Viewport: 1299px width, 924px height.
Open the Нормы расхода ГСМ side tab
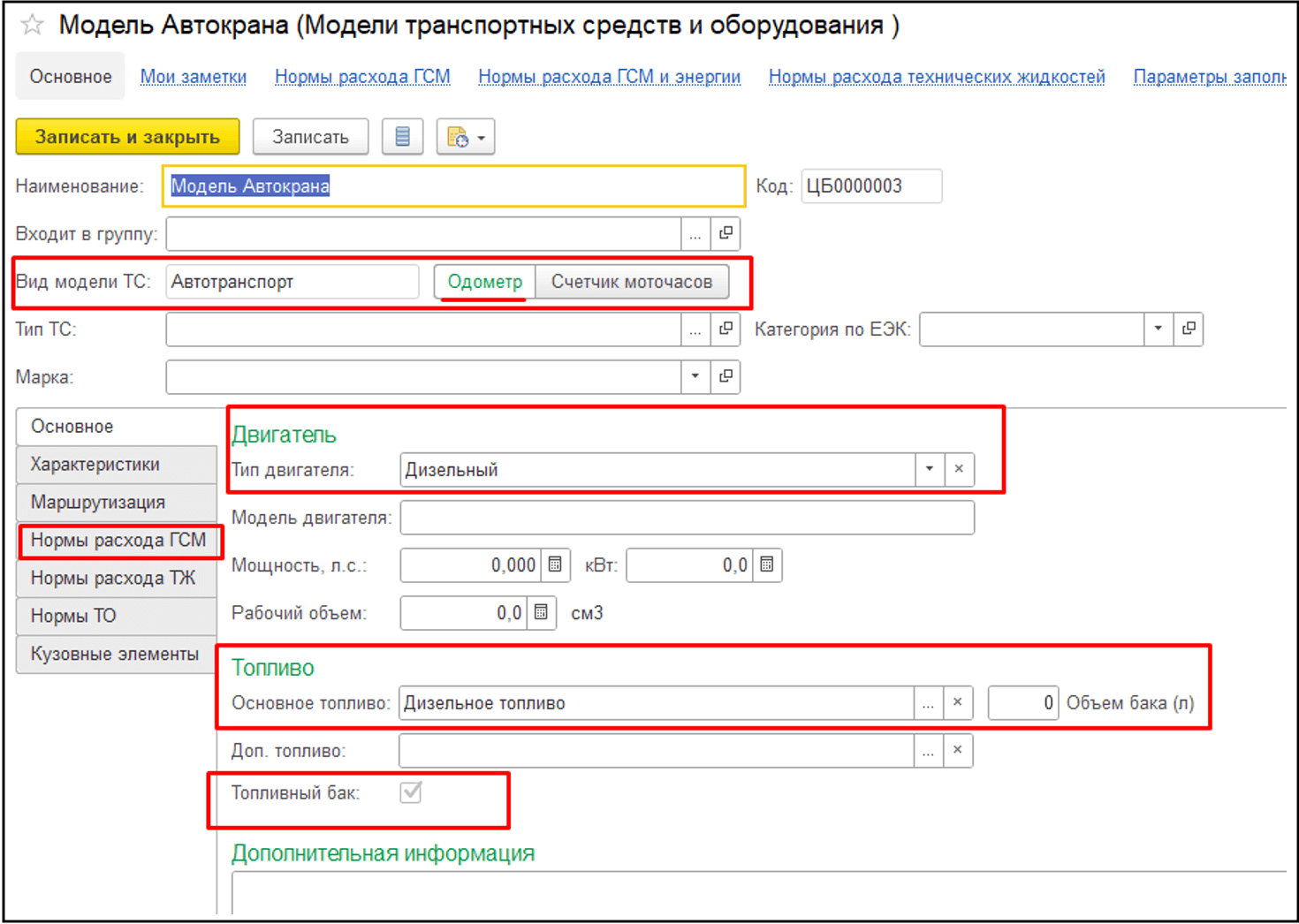(118, 540)
